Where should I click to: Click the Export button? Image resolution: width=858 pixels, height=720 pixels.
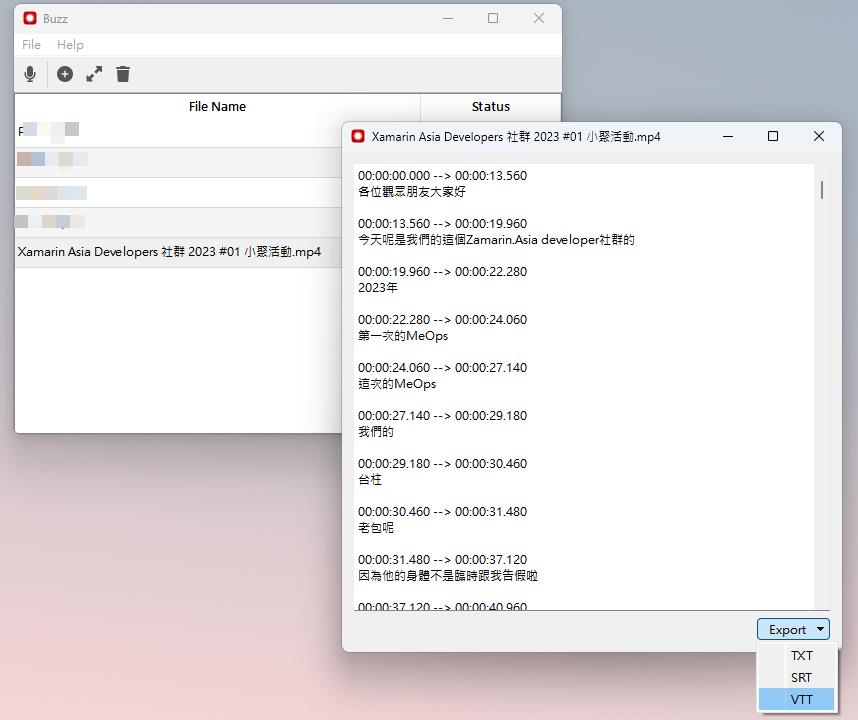[787, 629]
